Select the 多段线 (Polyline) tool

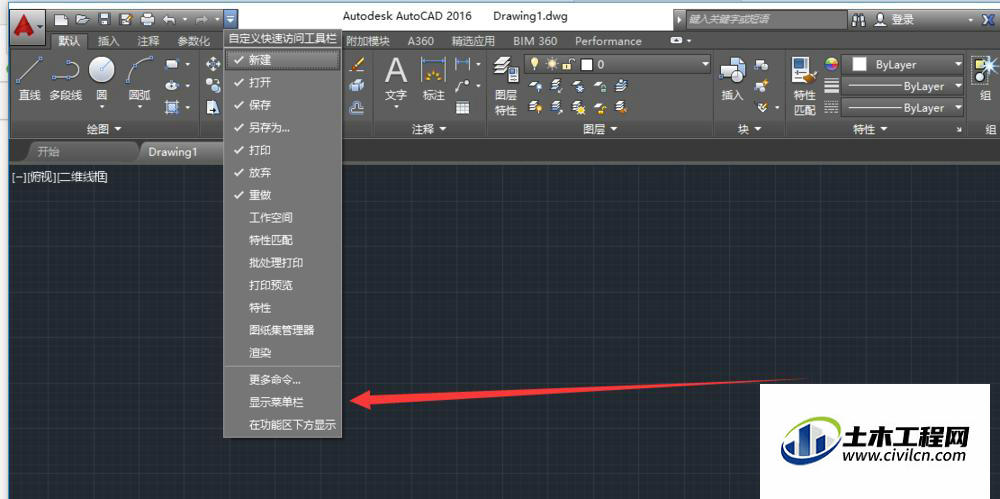click(66, 78)
